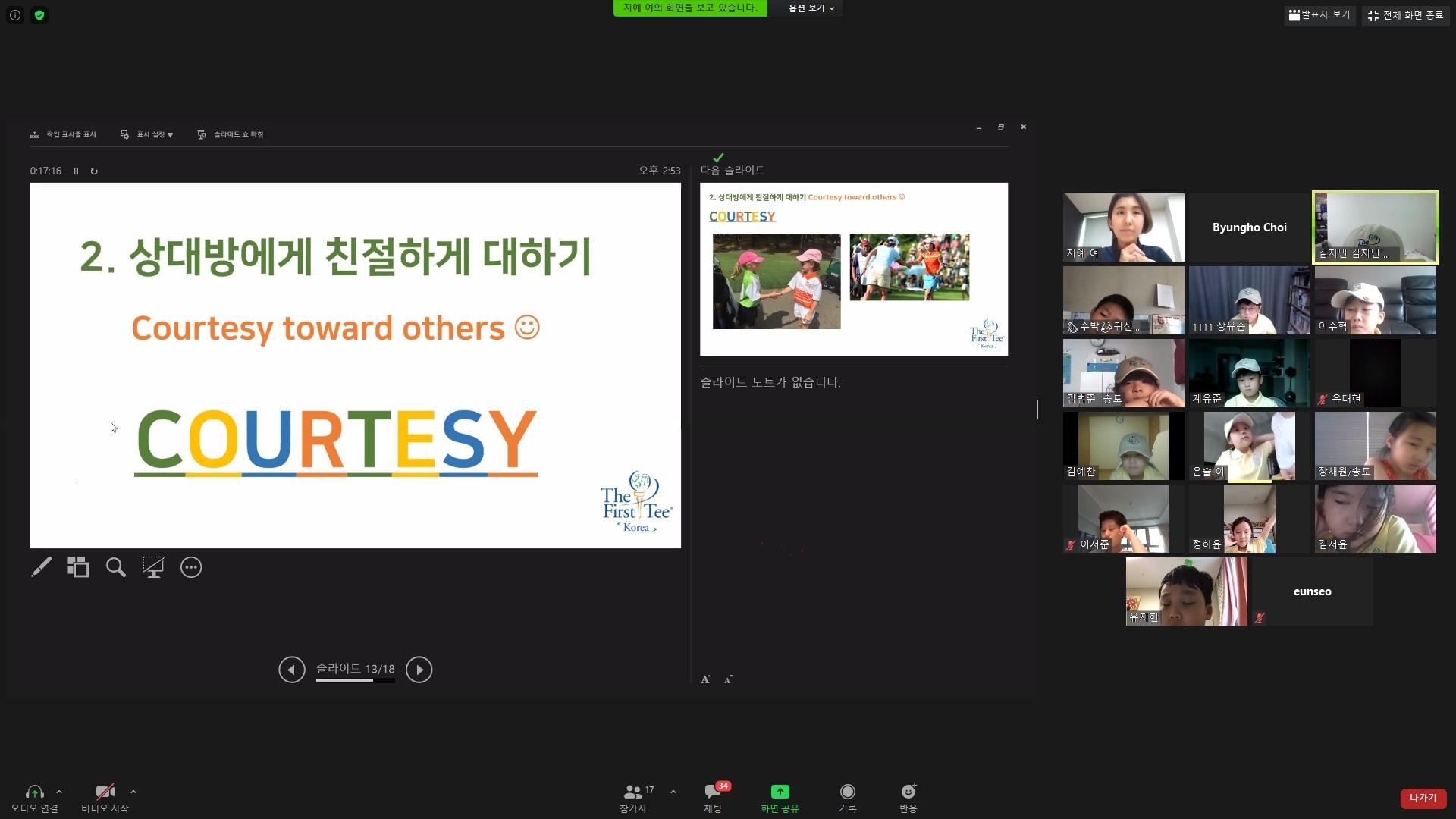This screenshot has height=819, width=1456.
Task: Click the next slide COURTESY thumbnail
Action: [x=853, y=269]
